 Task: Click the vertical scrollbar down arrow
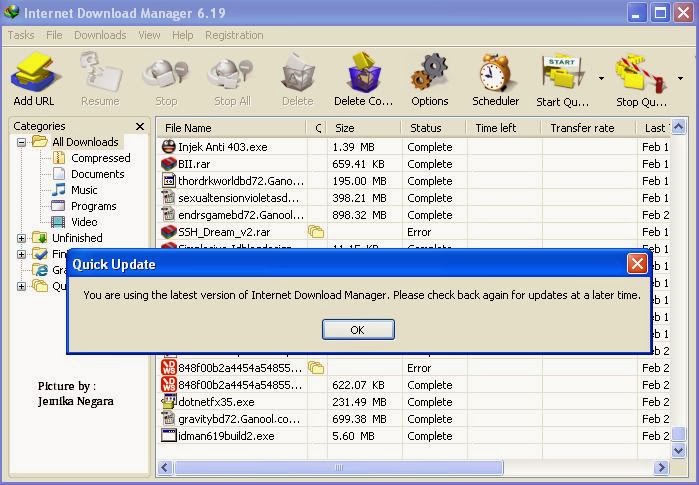(678, 450)
